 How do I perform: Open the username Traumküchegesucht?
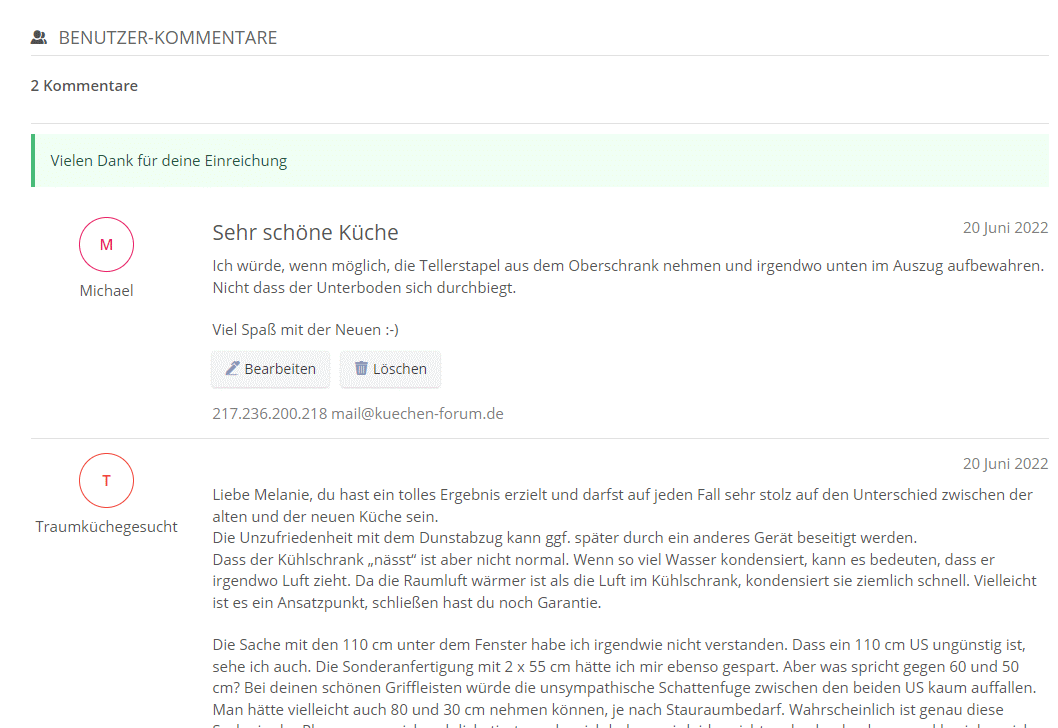pos(106,527)
